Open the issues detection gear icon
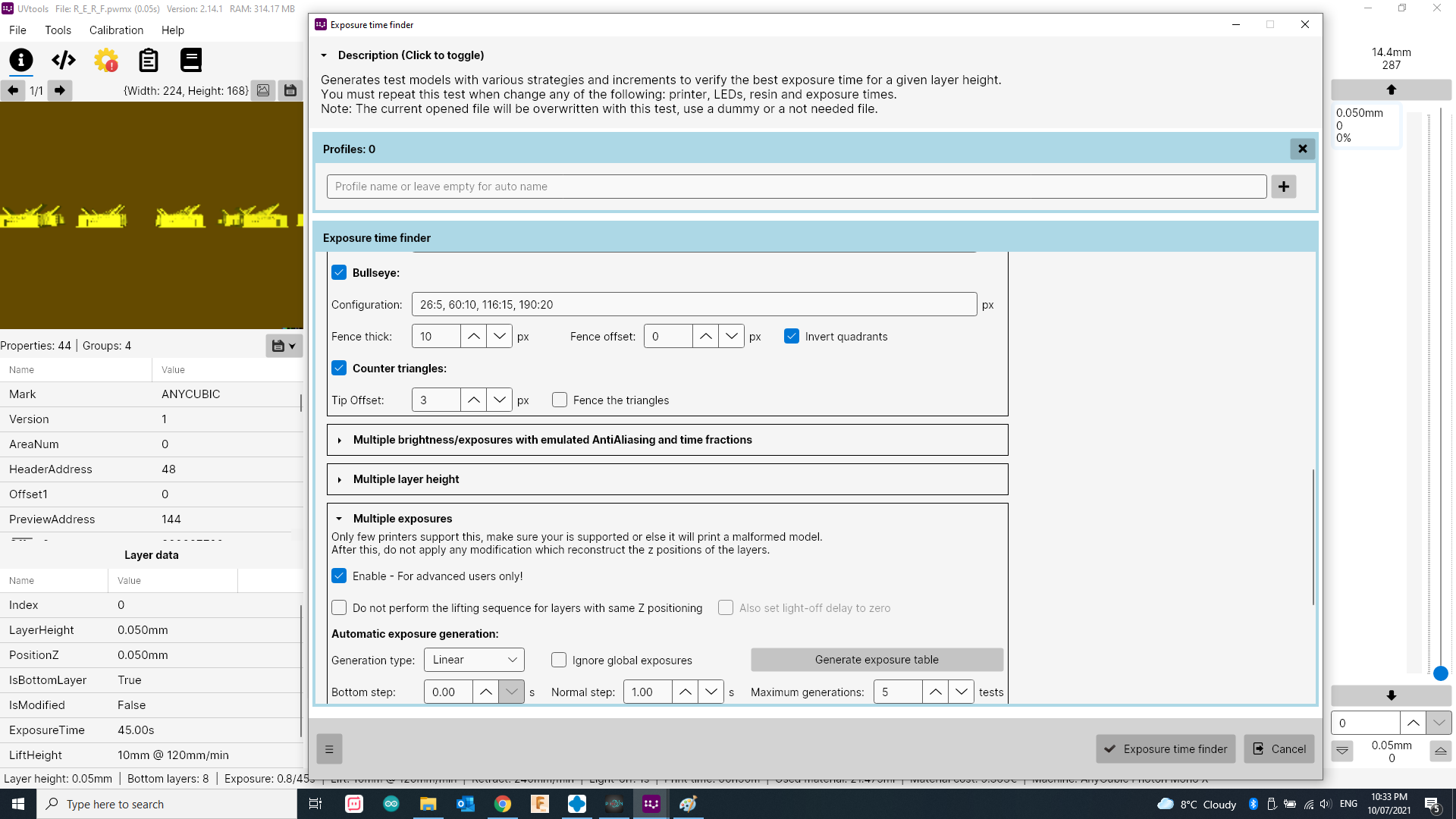1456x819 pixels. (x=106, y=61)
